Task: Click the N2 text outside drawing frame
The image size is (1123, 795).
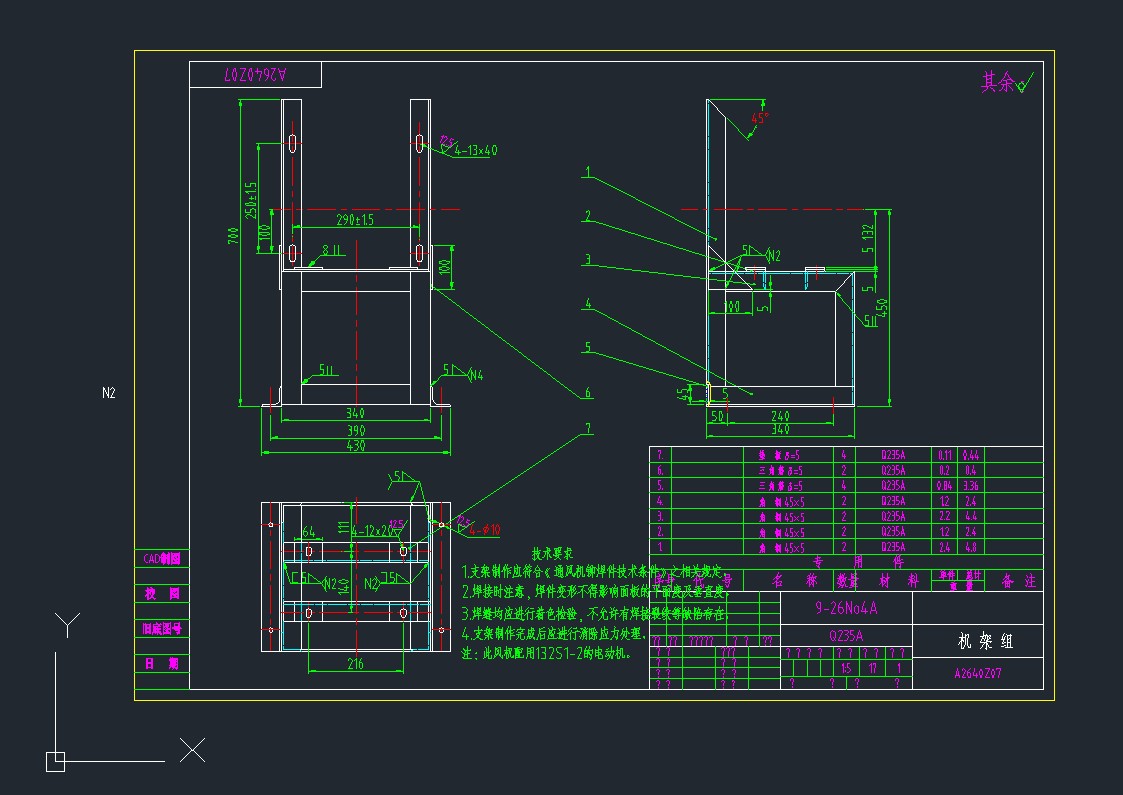Action: point(109,393)
